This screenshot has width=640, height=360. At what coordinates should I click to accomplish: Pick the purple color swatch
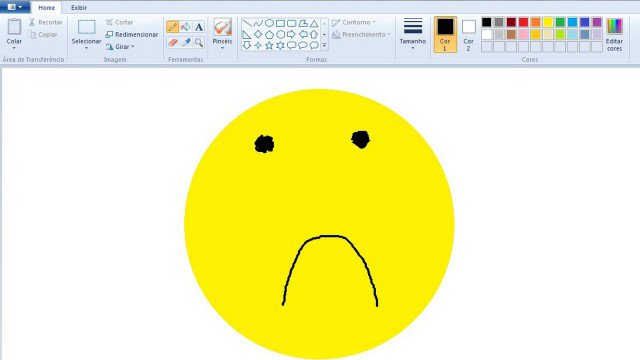tap(597, 22)
